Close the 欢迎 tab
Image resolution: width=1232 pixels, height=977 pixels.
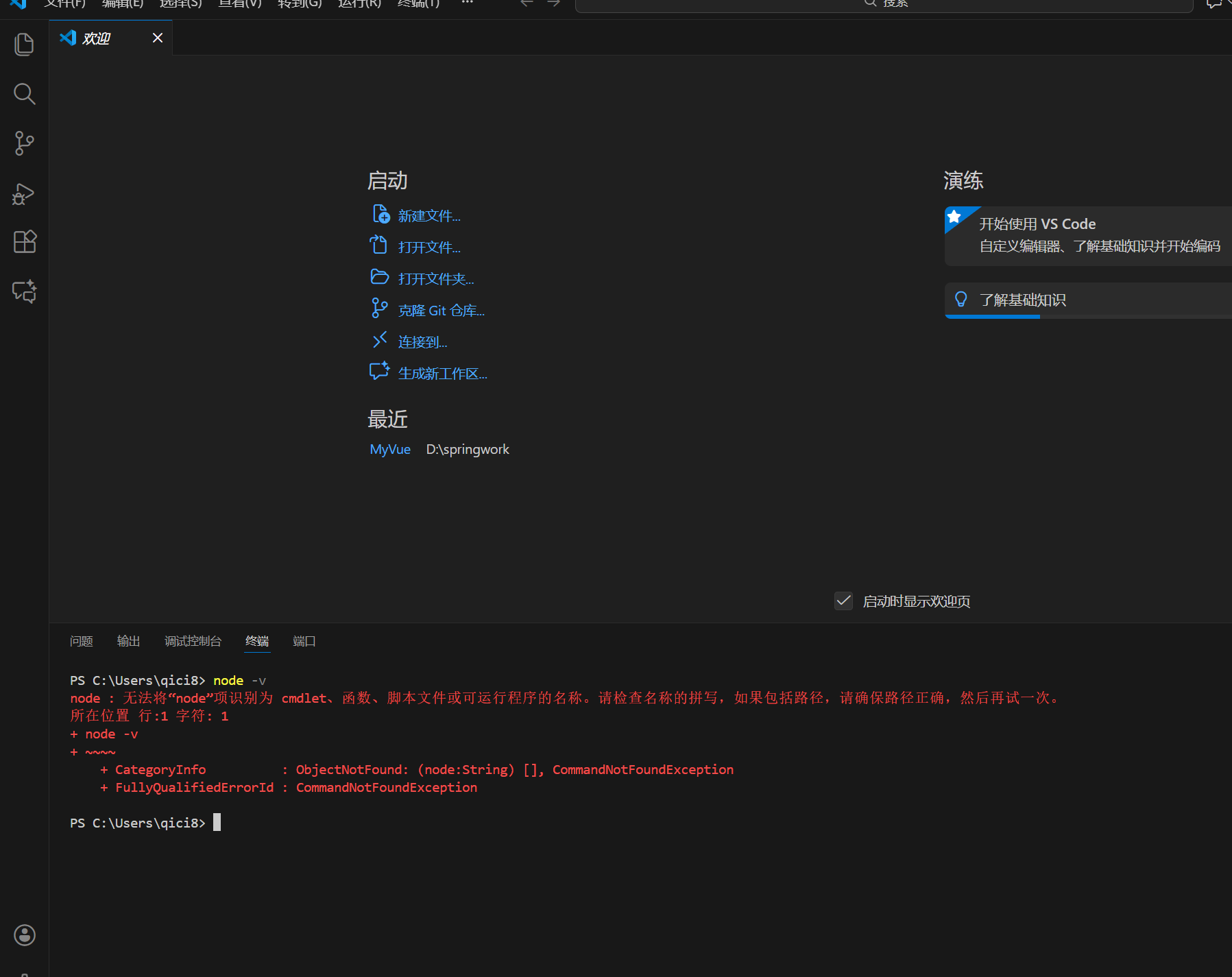(158, 38)
